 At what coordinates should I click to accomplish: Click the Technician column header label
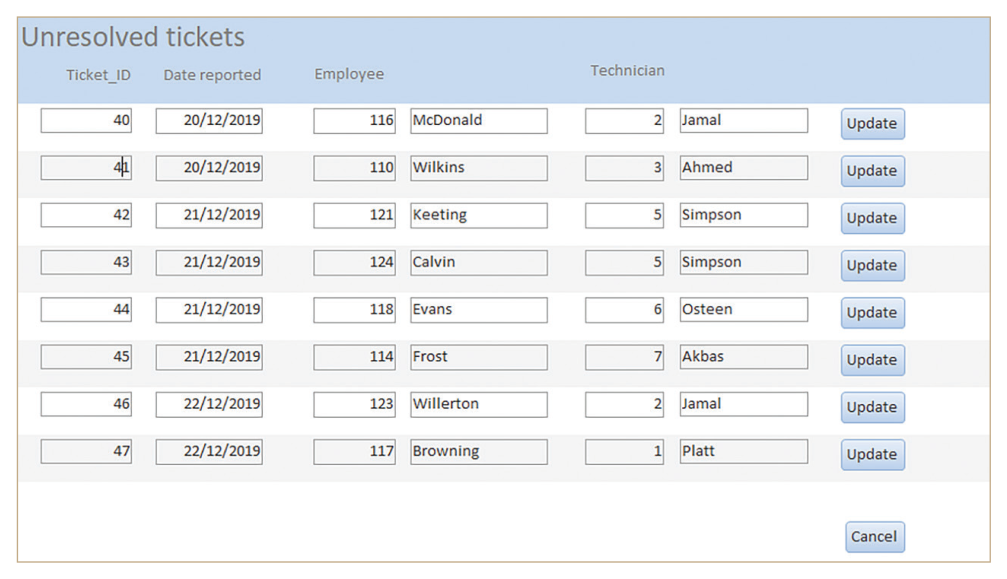point(627,71)
